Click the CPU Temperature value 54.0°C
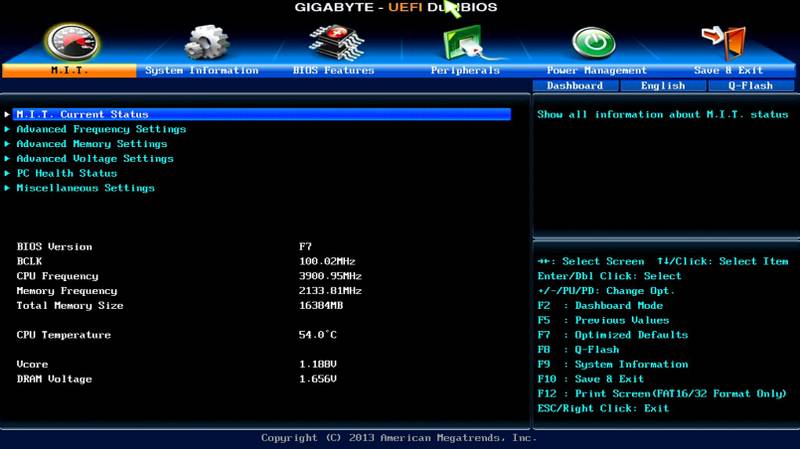800x449 pixels. tap(318, 335)
